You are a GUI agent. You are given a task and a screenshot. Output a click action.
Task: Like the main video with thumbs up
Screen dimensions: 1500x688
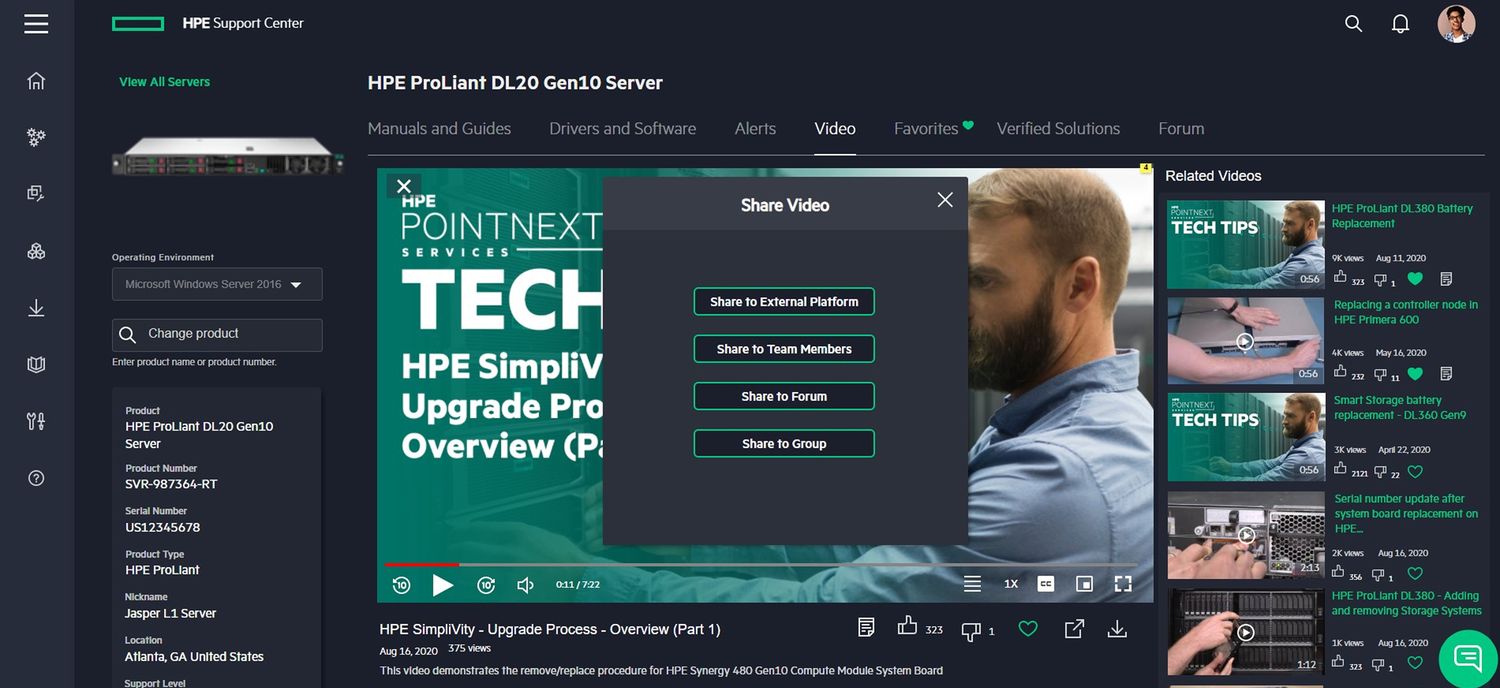(907, 626)
